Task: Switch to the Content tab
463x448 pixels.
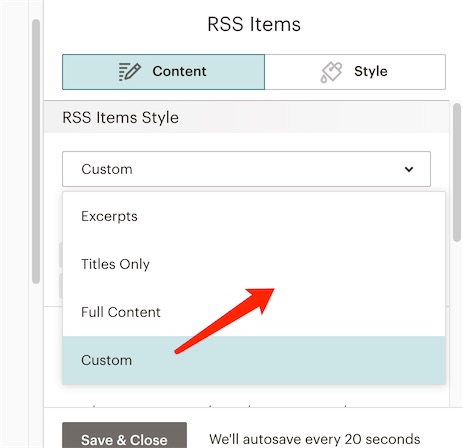Action: pos(163,72)
